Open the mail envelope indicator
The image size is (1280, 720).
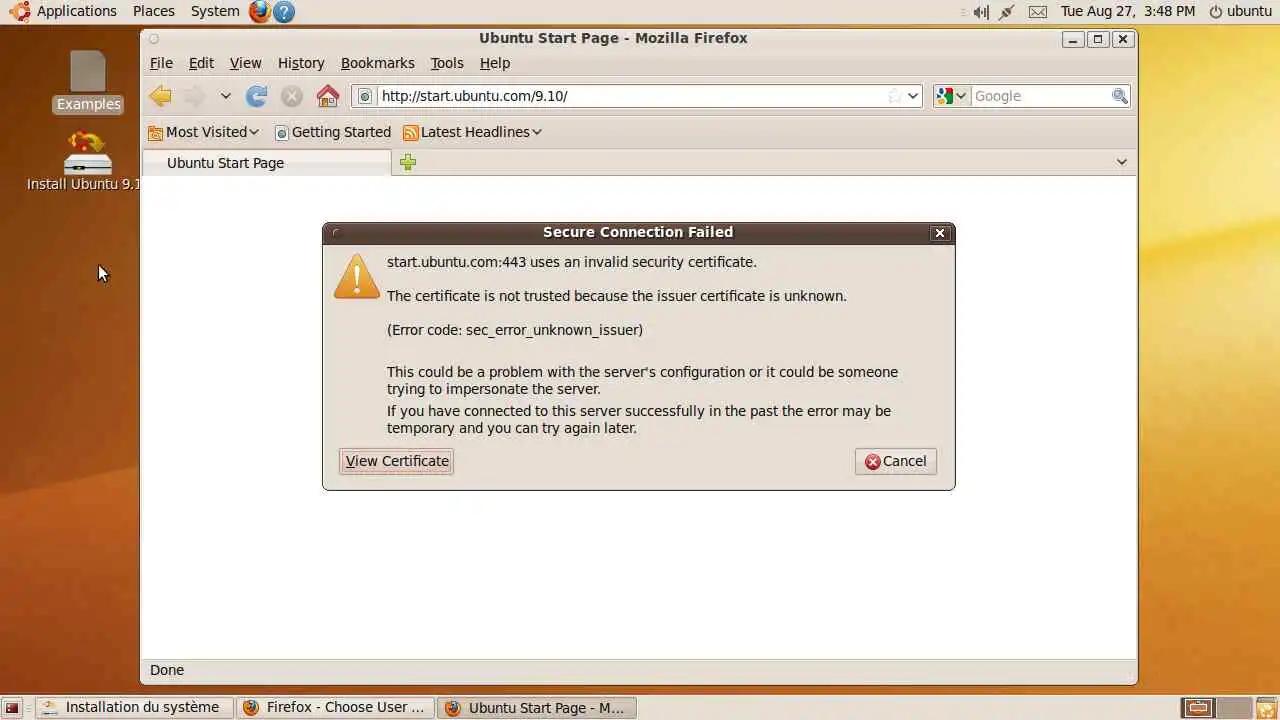coord(1038,11)
